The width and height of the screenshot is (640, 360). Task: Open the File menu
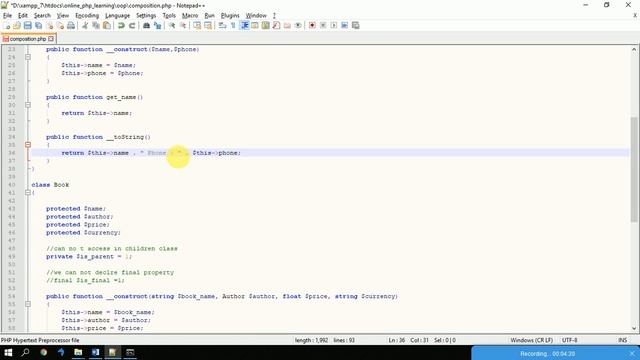pyautogui.click(x=7, y=16)
